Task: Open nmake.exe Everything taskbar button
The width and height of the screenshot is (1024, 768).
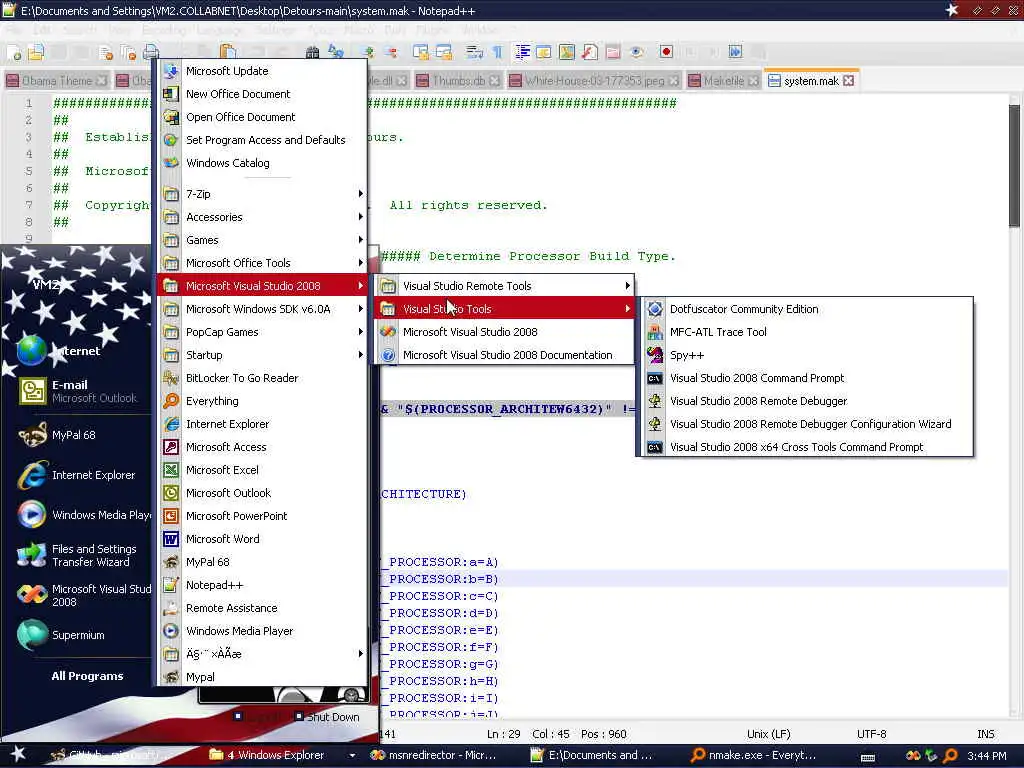Action: (754, 755)
